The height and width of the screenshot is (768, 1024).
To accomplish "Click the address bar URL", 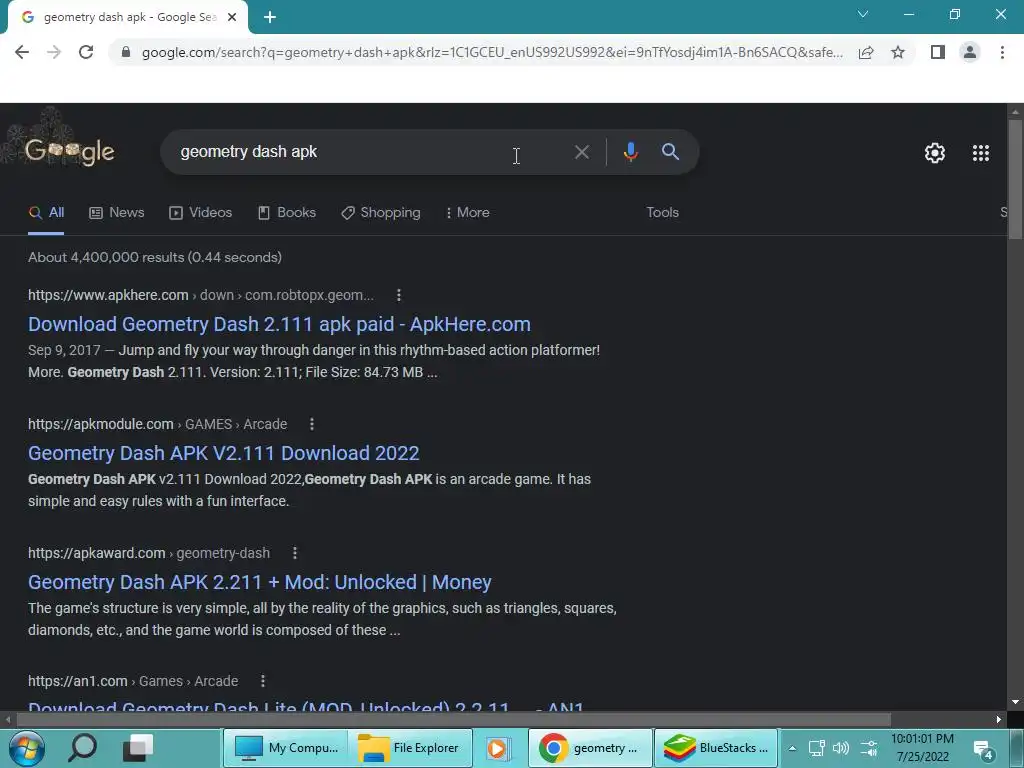I will coord(492,52).
